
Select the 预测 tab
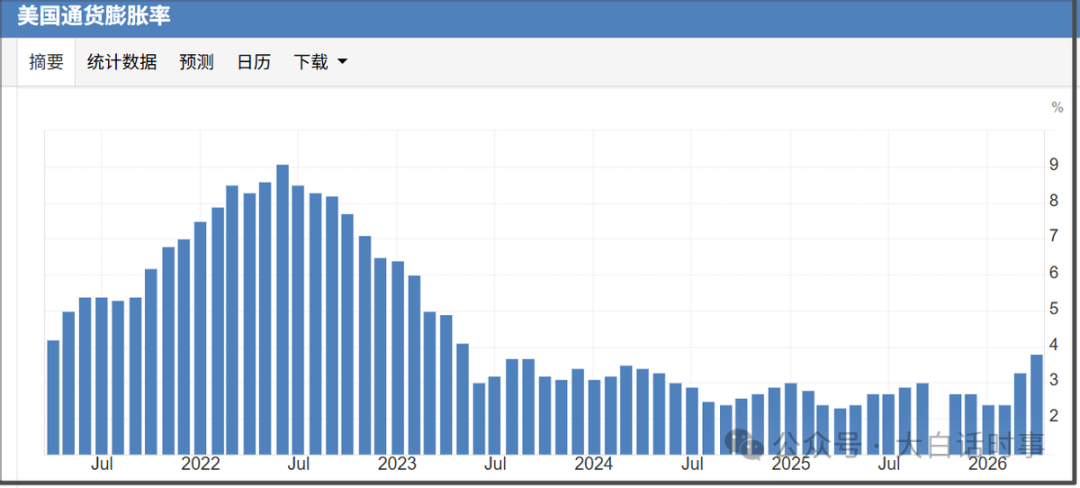[196, 62]
